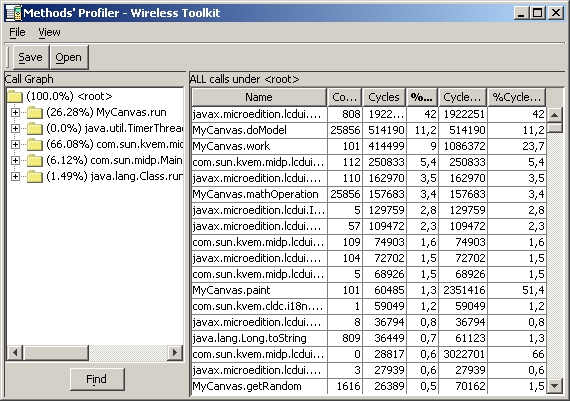Click cycles value 3022701
The height and width of the screenshot is (401, 570).
(464, 354)
